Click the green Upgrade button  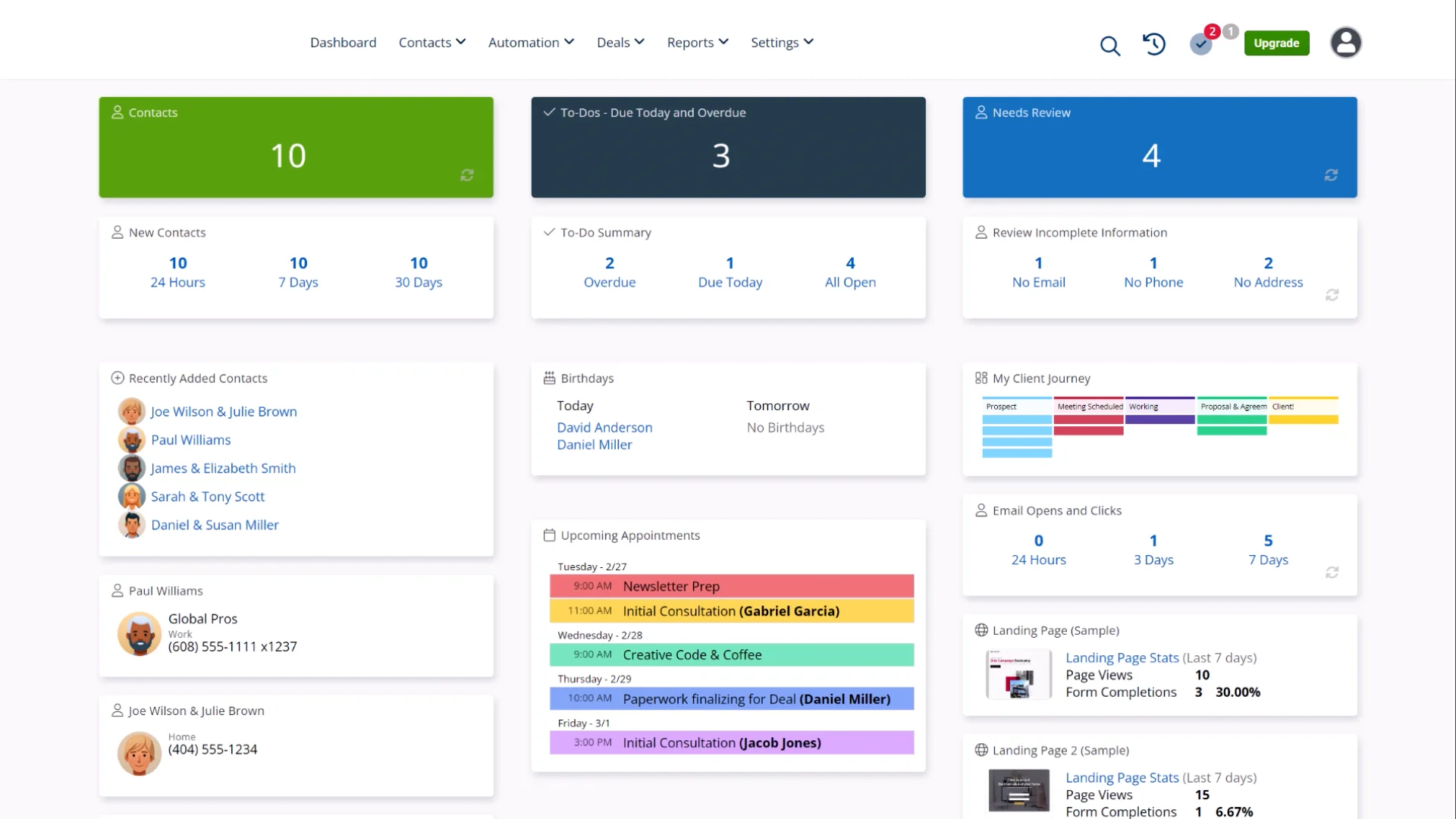click(1276, 43)
